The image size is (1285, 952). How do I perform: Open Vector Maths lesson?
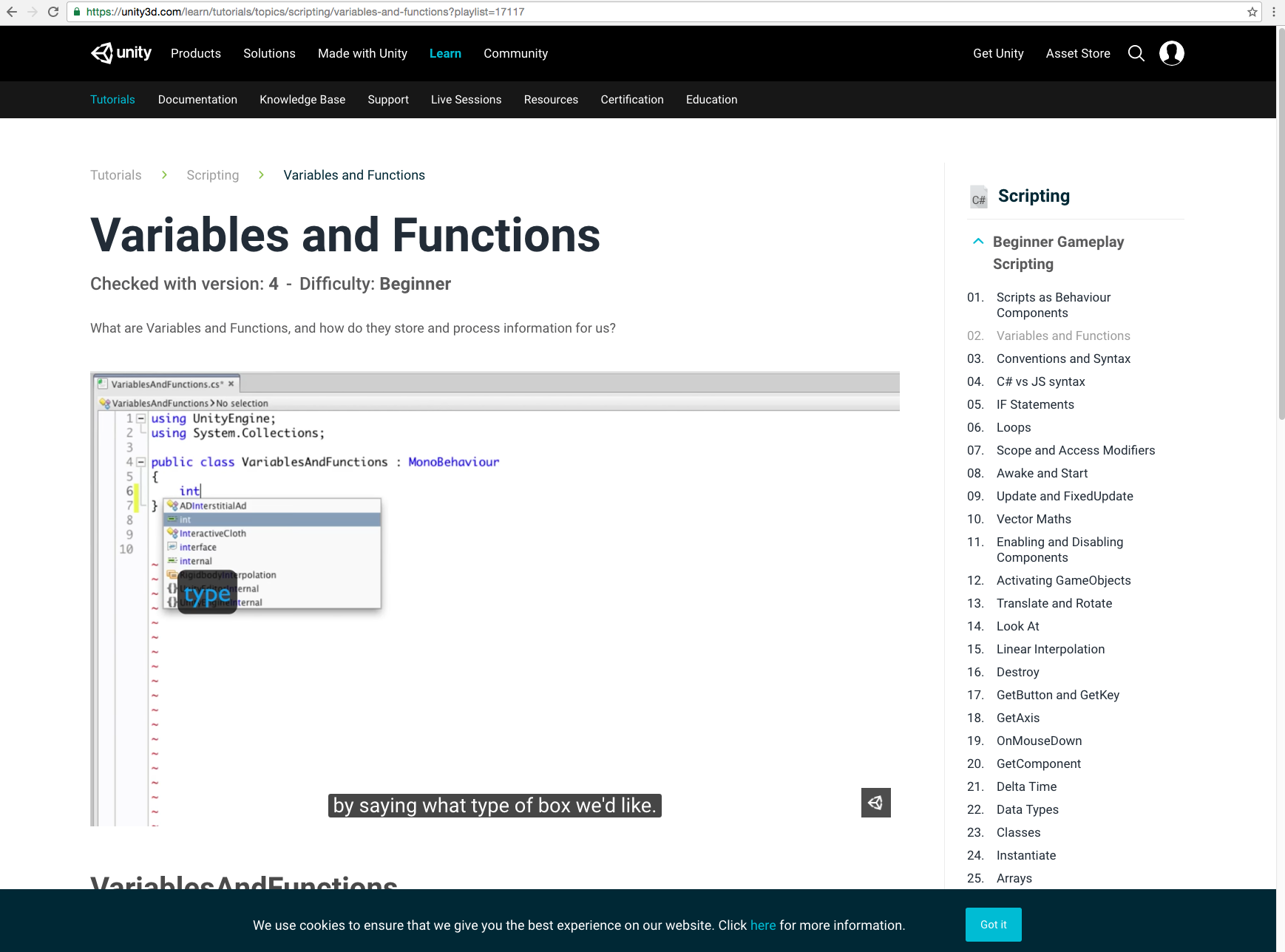(x=1034, y=519)
